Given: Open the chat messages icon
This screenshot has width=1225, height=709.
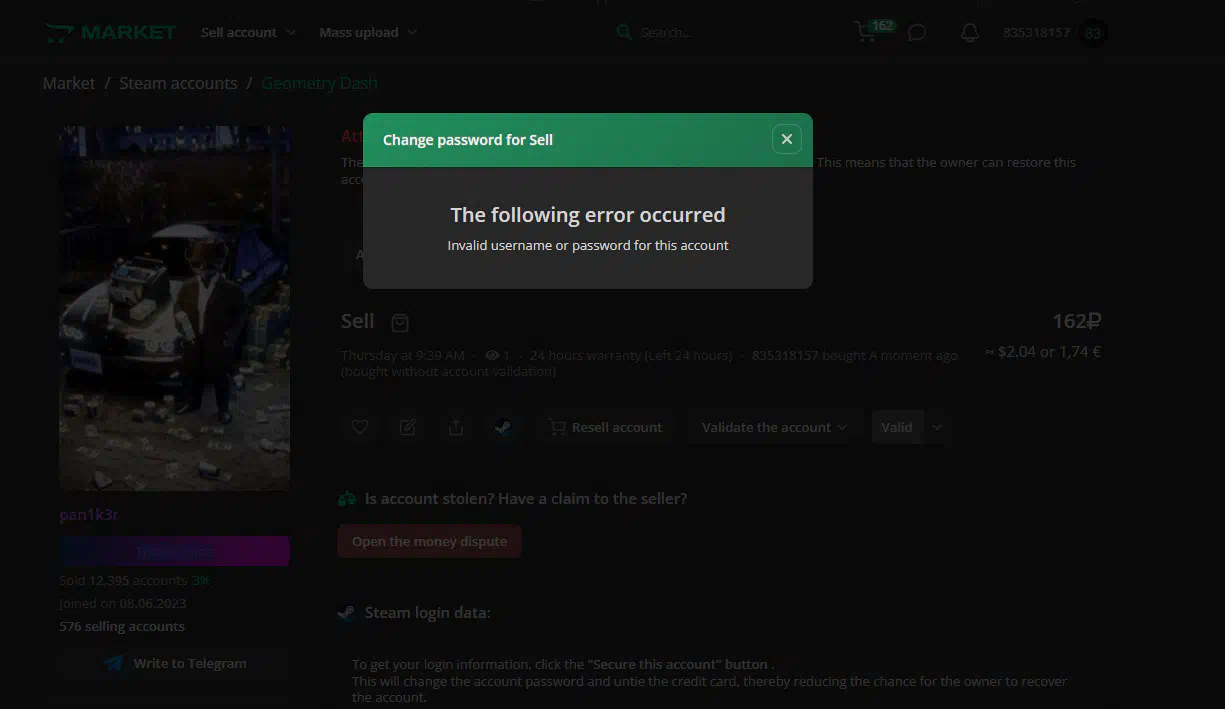Looking at the screenshot, I should tap(916, 33).
